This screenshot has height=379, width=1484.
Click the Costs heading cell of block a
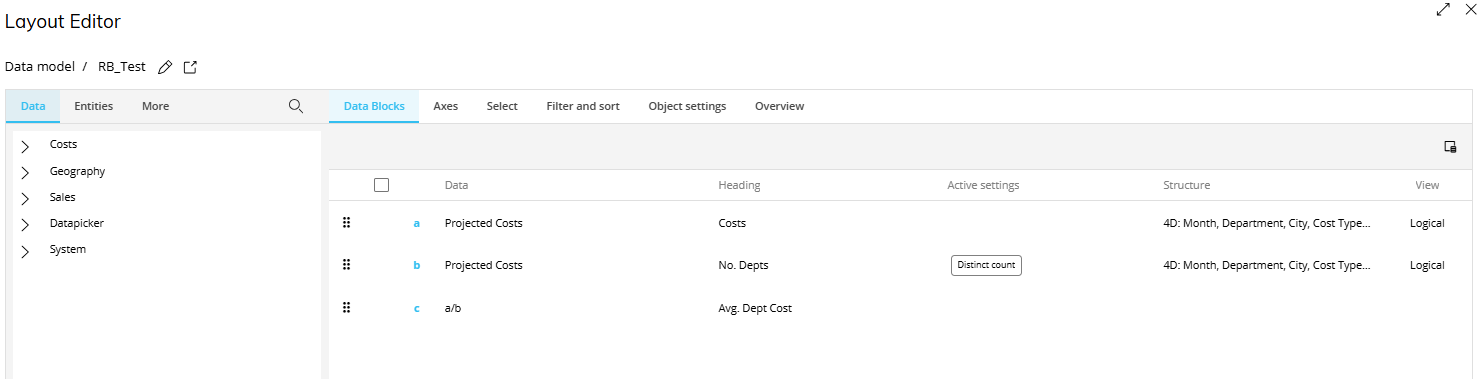732,223
